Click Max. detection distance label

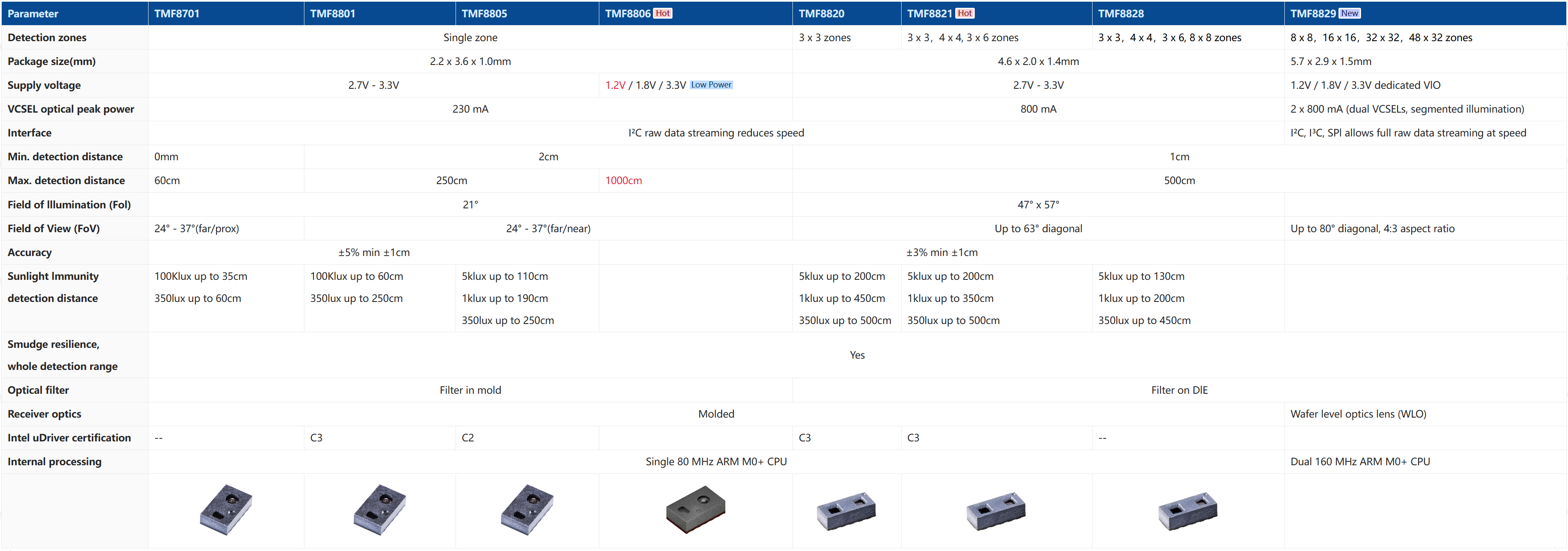tap(66, 180)
